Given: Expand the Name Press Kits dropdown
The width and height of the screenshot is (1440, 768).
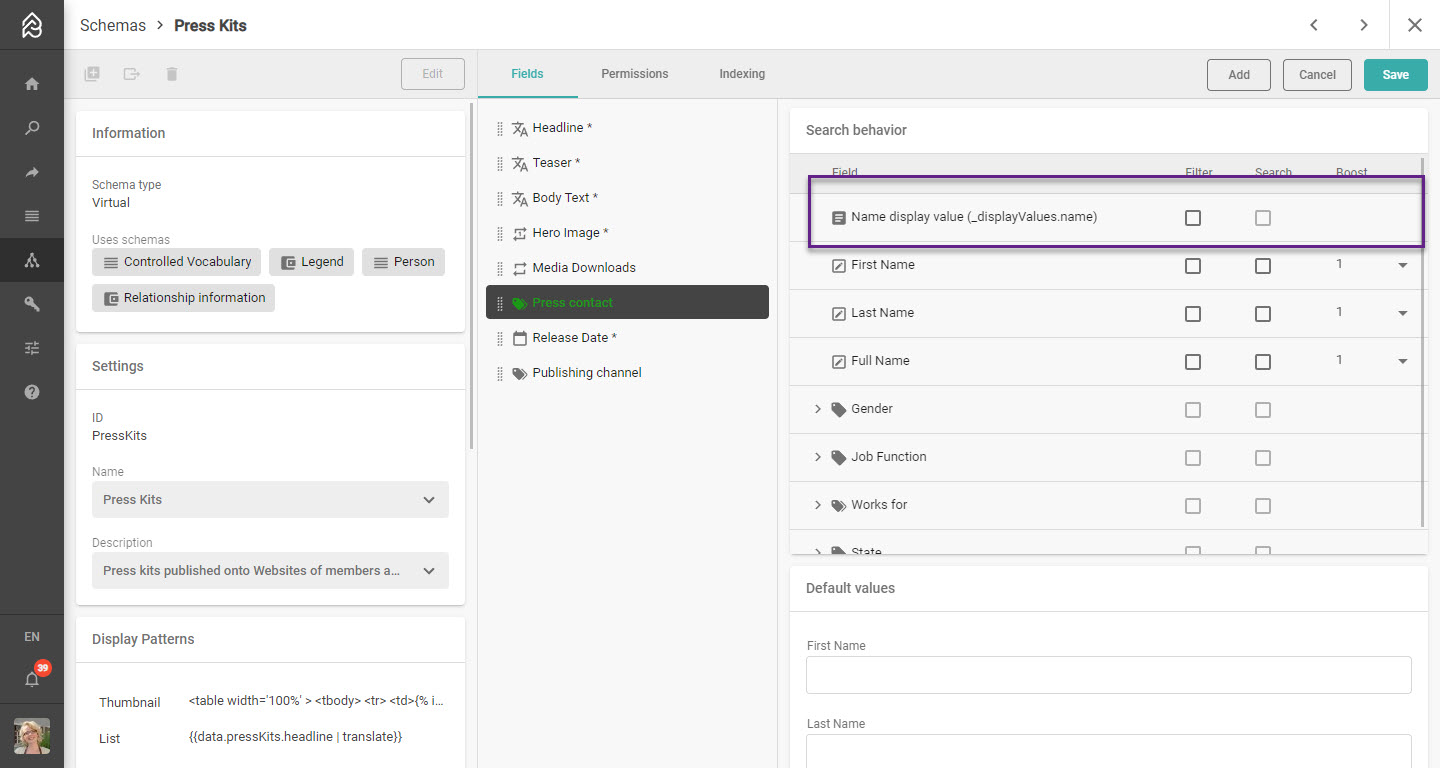Looking at the screenshot, I should 270,500.
